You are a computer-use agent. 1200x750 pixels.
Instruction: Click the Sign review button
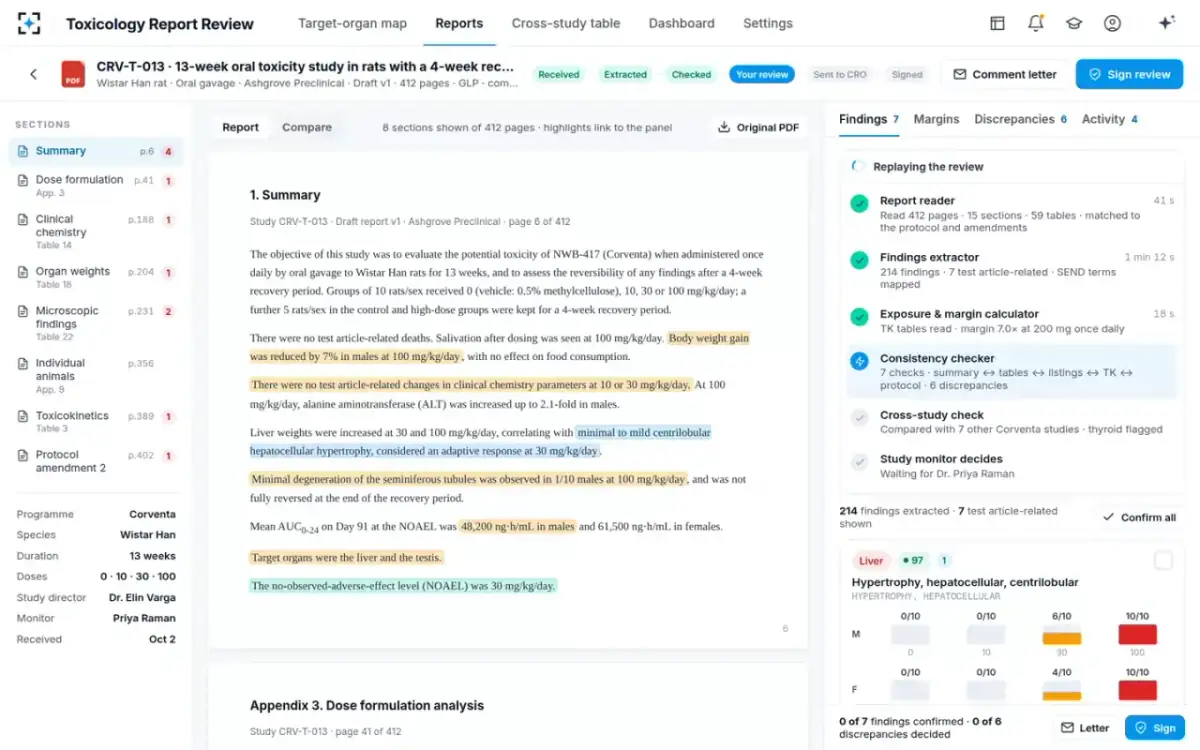[x=1129, y=74]
